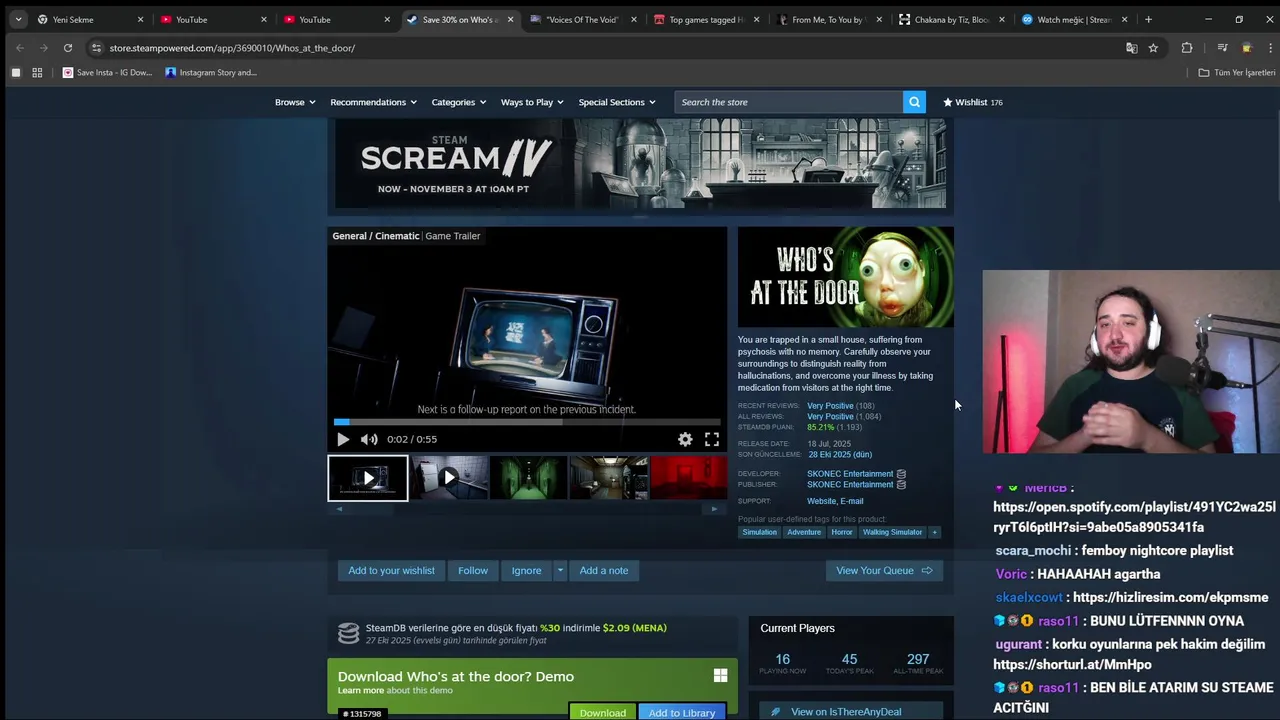The image size is (1280, 720).
Task: Bookmark this page with the star icon
Action: [x=1153, y=48]
